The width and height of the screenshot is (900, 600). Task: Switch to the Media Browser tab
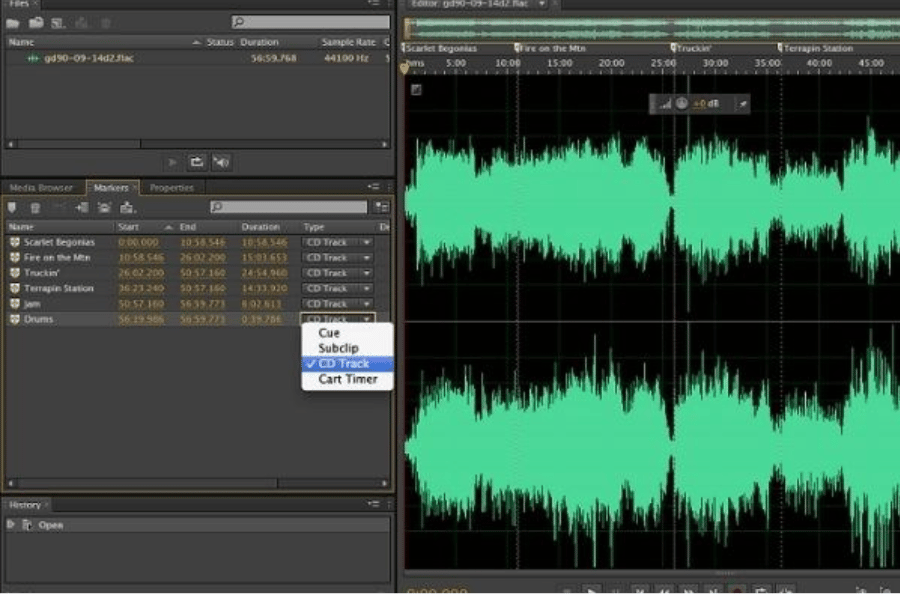coord(41,187)
